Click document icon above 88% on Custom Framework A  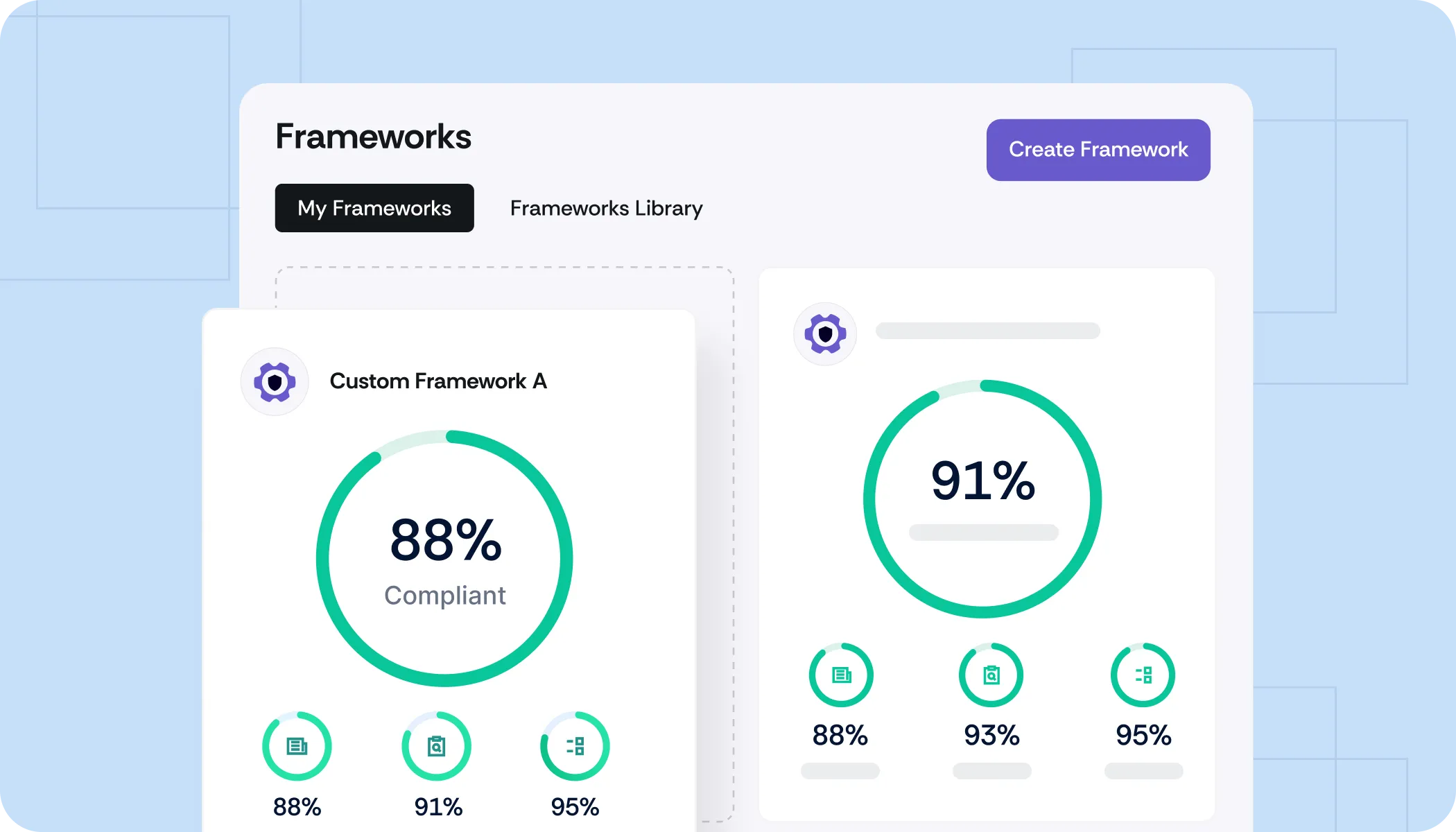[297, 746]
